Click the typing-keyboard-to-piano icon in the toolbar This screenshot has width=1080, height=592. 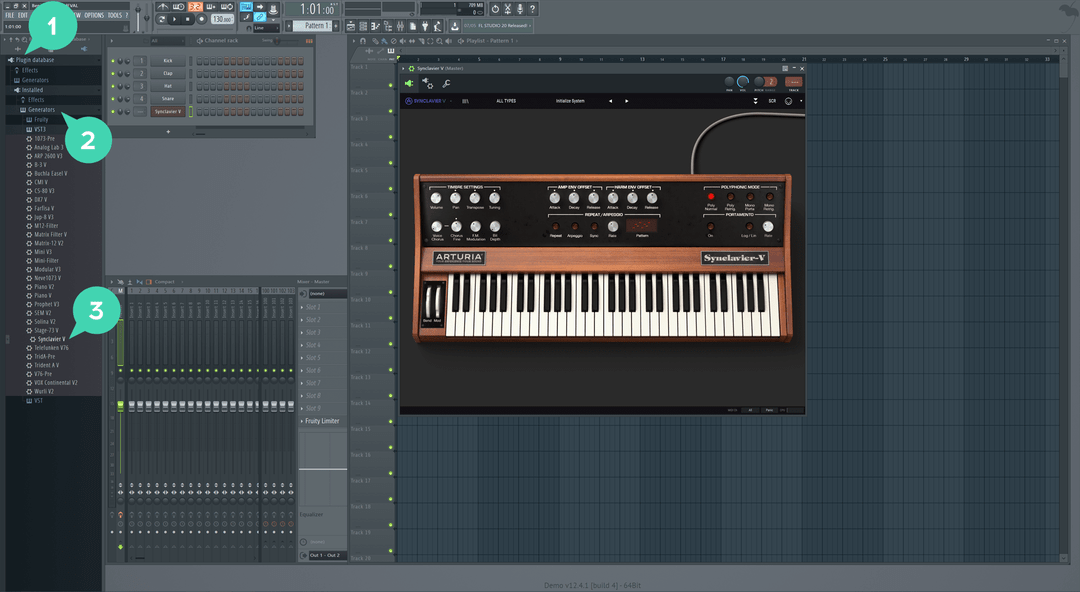(244, 8)
